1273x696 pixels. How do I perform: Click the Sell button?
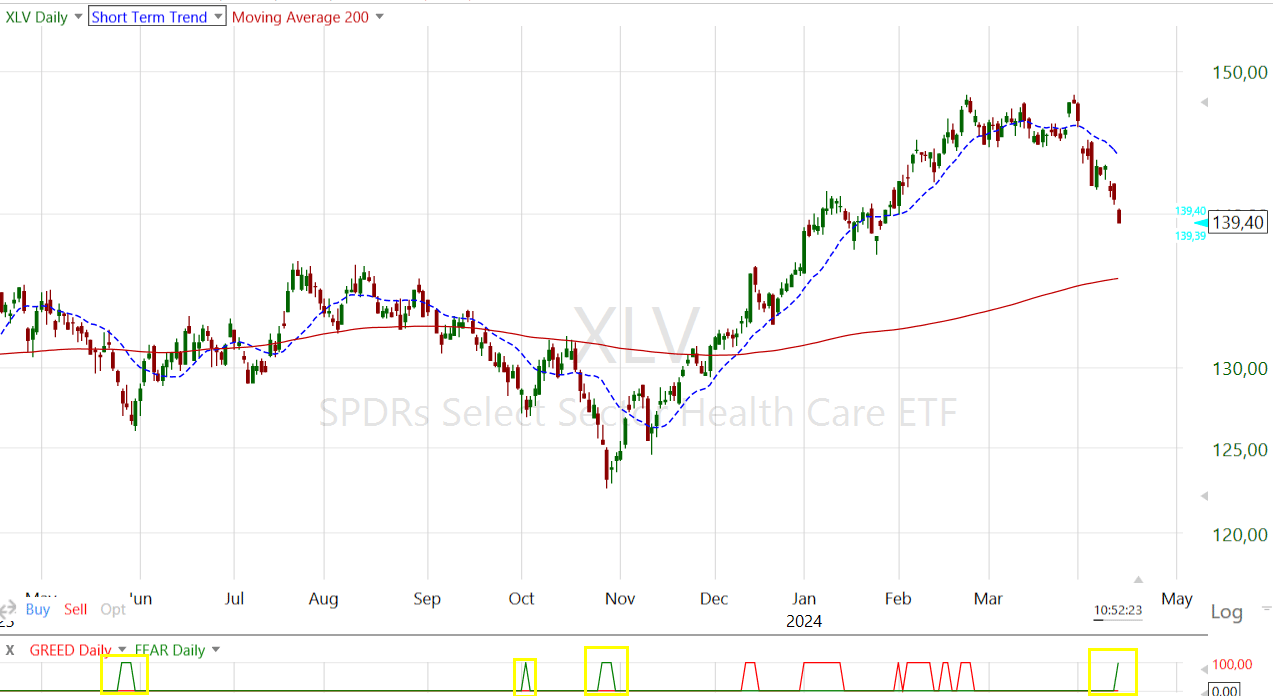(75, 609)
